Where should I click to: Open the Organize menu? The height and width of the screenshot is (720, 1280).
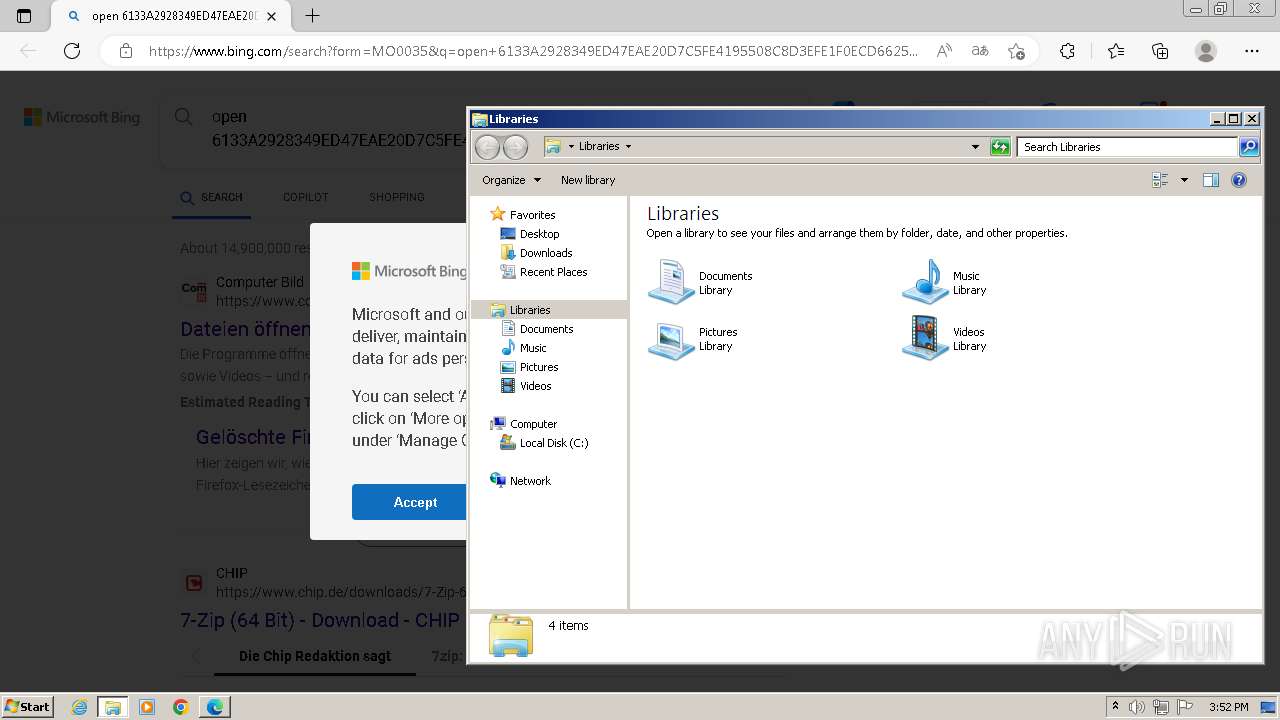click(x=511, y=180)
